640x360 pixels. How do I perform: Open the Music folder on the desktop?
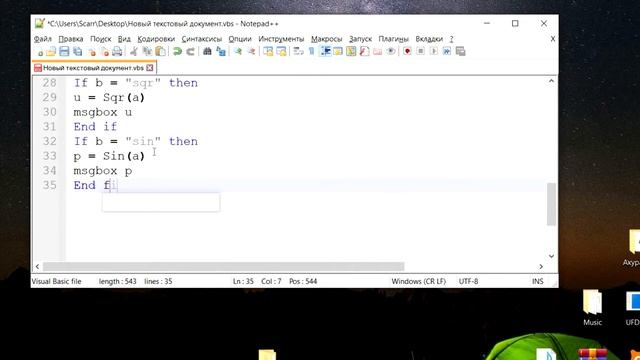tap(592, 308)
